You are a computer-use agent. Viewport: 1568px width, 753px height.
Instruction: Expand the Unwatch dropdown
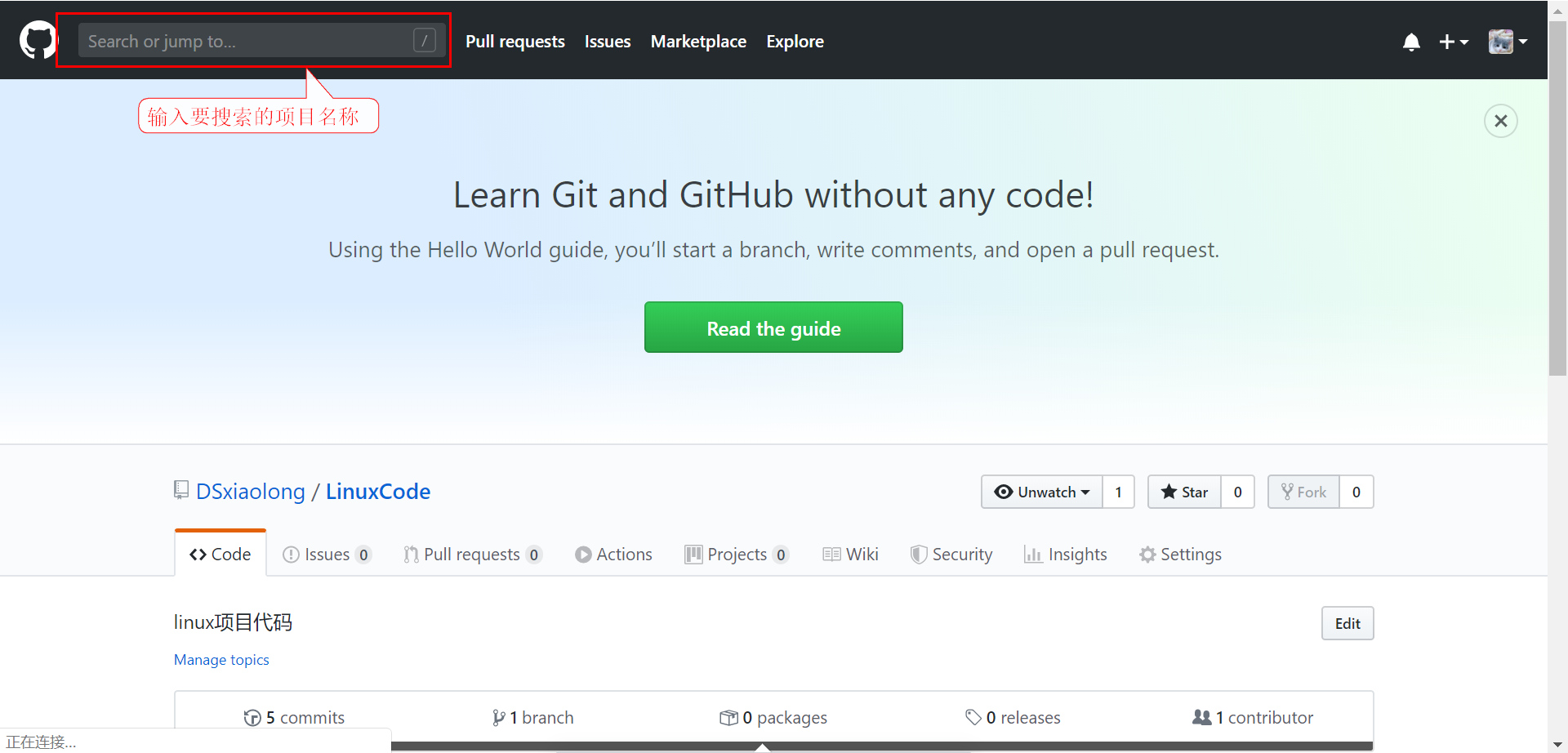pos(1042,492)
